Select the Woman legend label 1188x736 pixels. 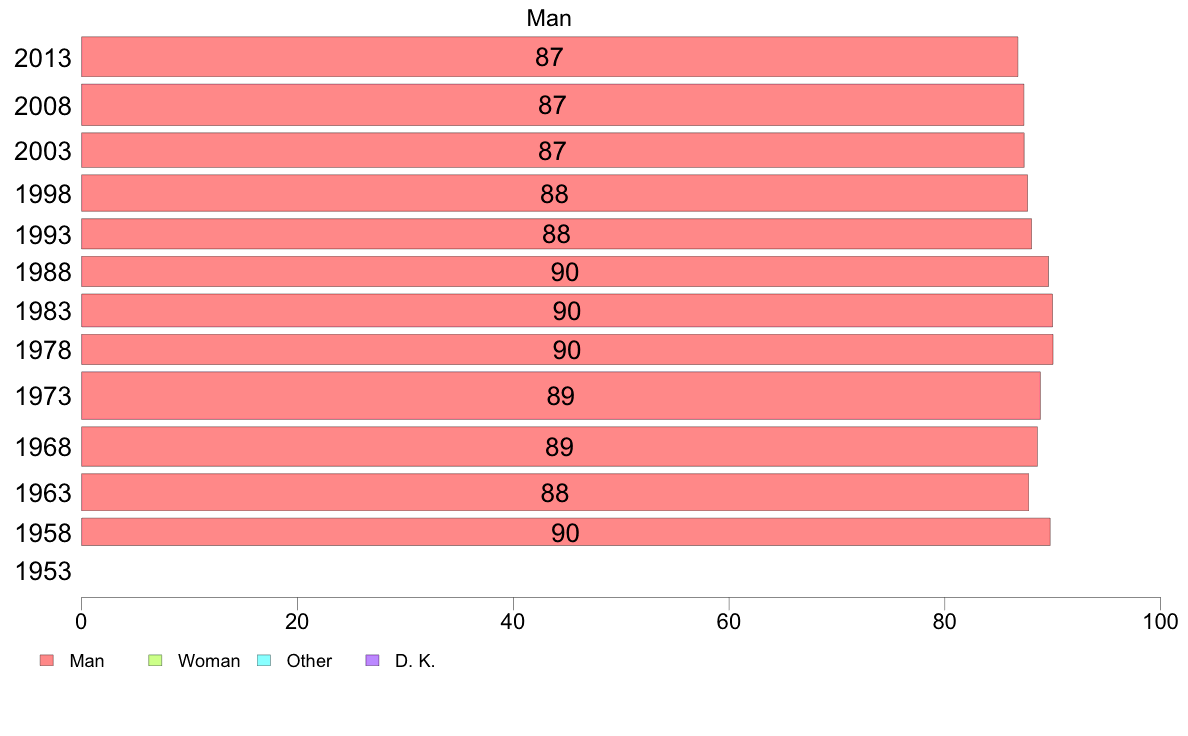click(x=208, y=661)
